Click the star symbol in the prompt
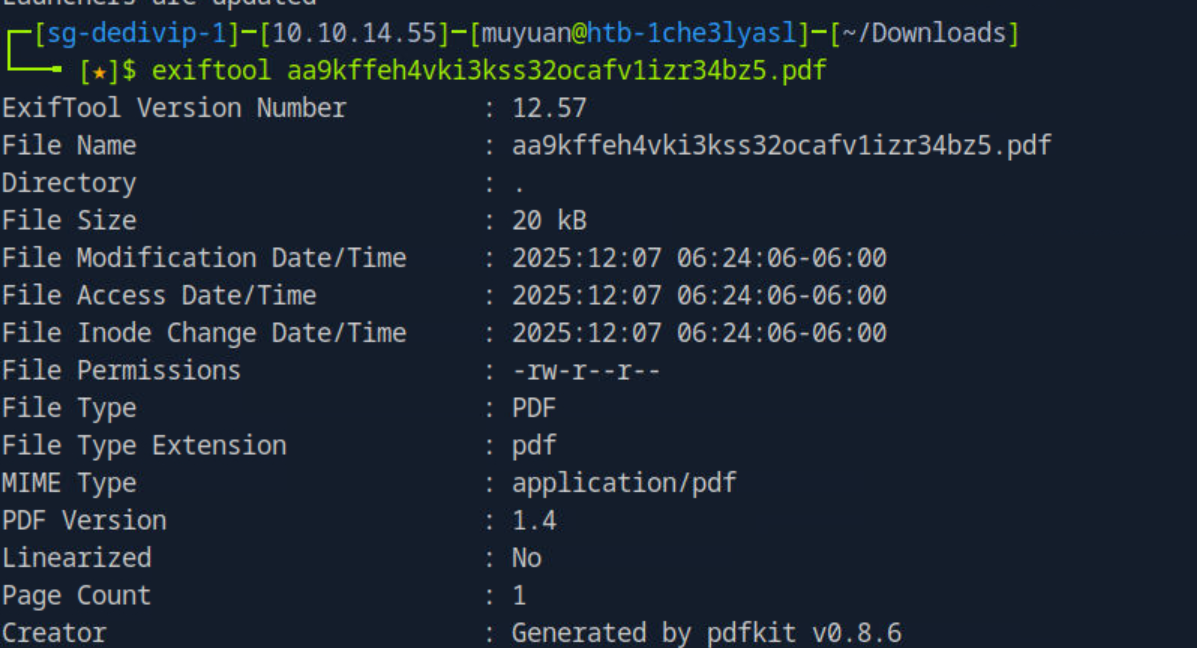 coord(99,72)
